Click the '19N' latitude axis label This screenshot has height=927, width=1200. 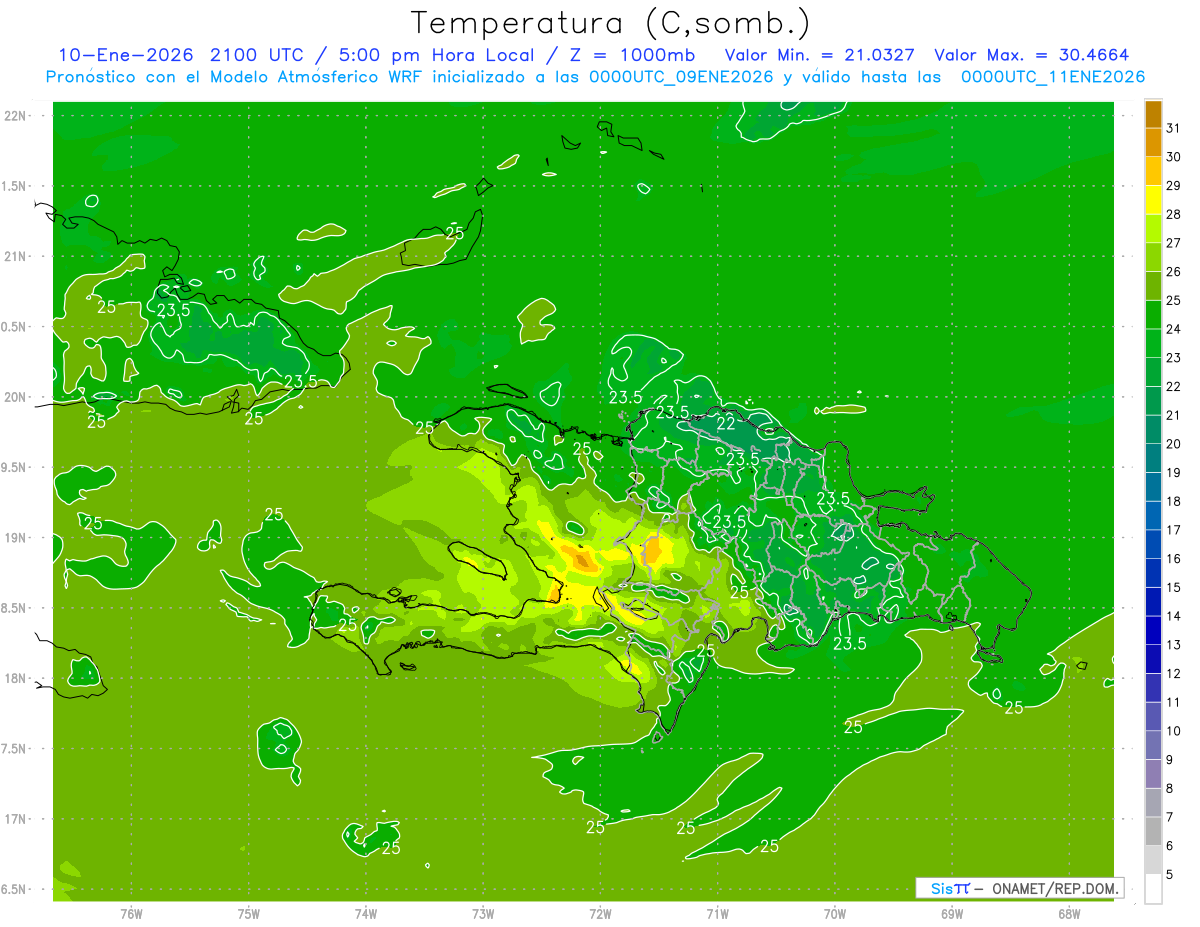click(15, 538)
